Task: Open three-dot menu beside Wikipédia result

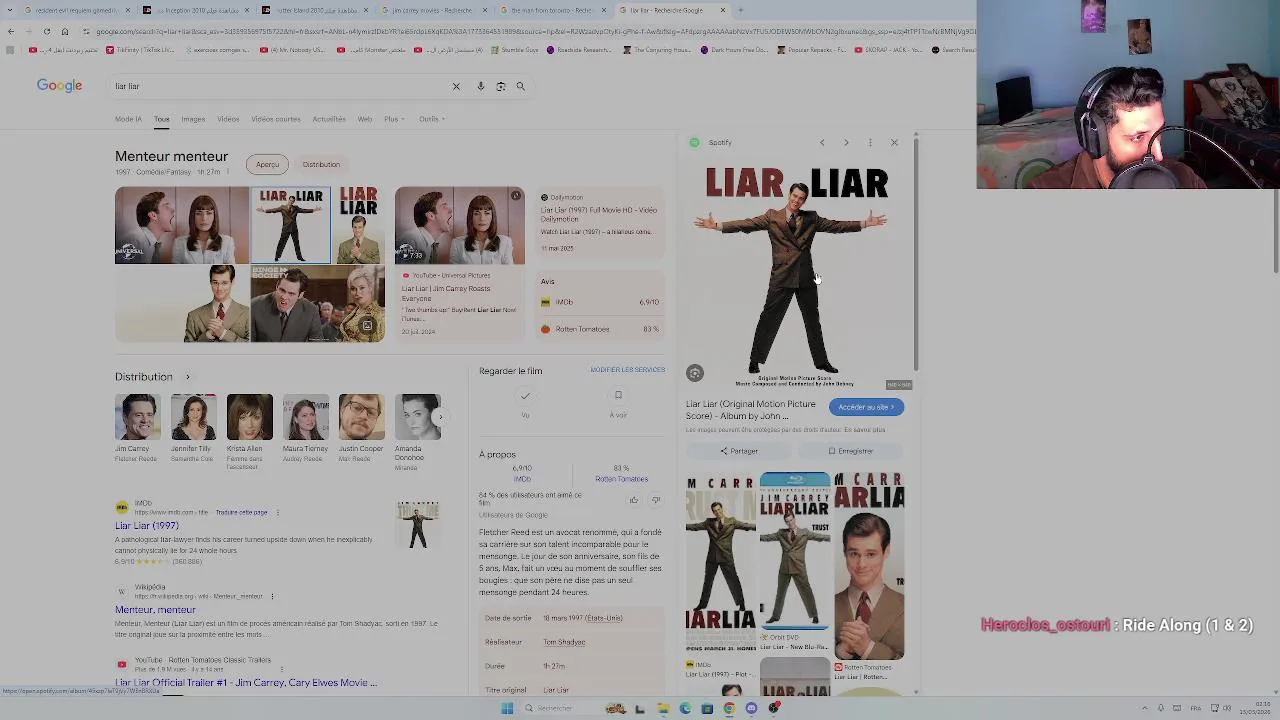Action: pyautogui.click(x=272, y=596)
